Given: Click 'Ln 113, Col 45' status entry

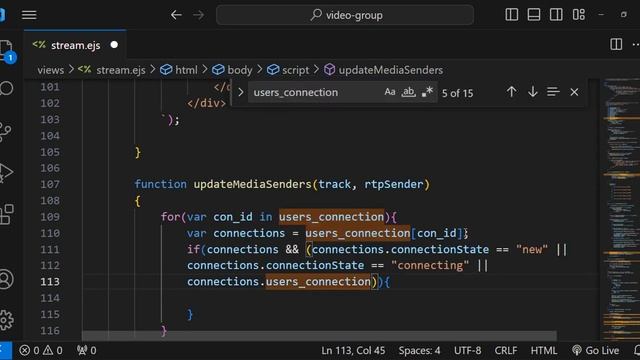Looking at the screenshot, I should coord(353,351).
